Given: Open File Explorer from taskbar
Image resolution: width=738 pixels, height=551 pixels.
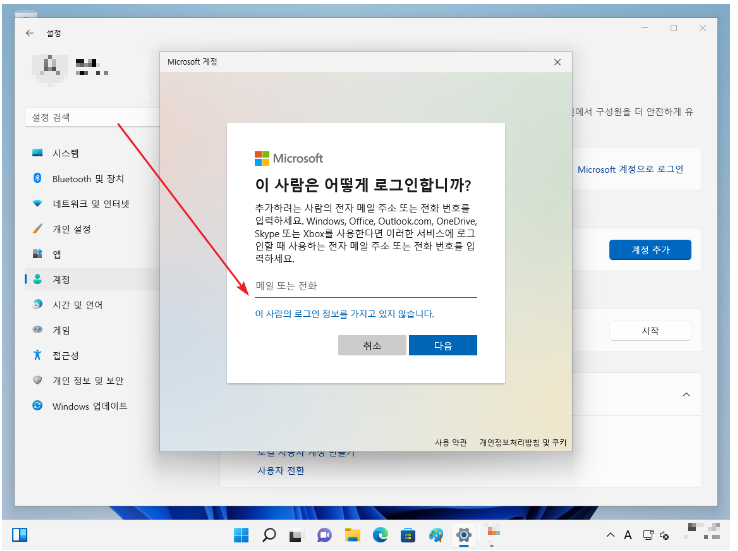Looking at the screenshot, I should [x=352, y=535].
